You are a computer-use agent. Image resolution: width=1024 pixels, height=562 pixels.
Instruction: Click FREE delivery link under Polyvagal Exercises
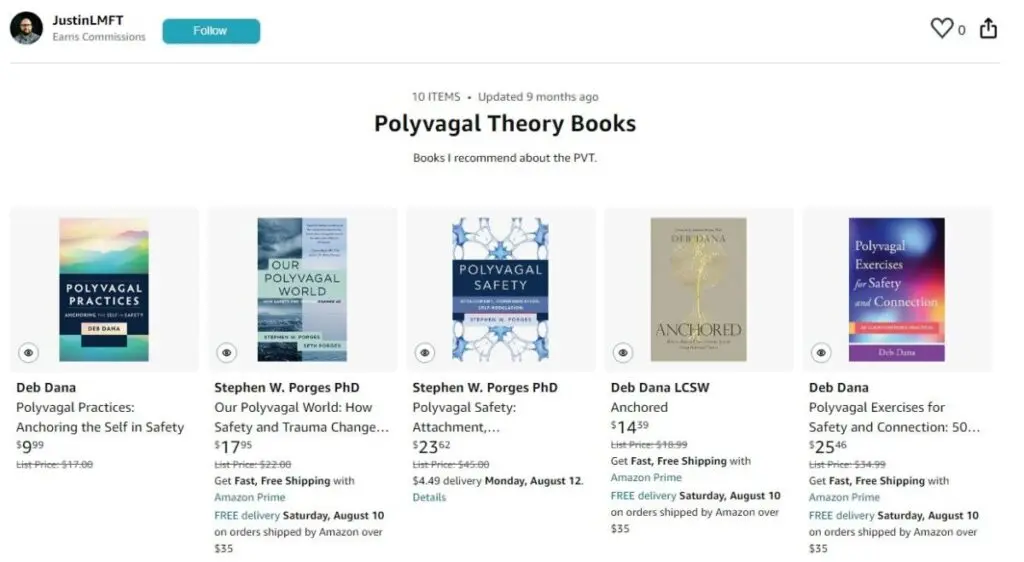[x=842, y=515]
